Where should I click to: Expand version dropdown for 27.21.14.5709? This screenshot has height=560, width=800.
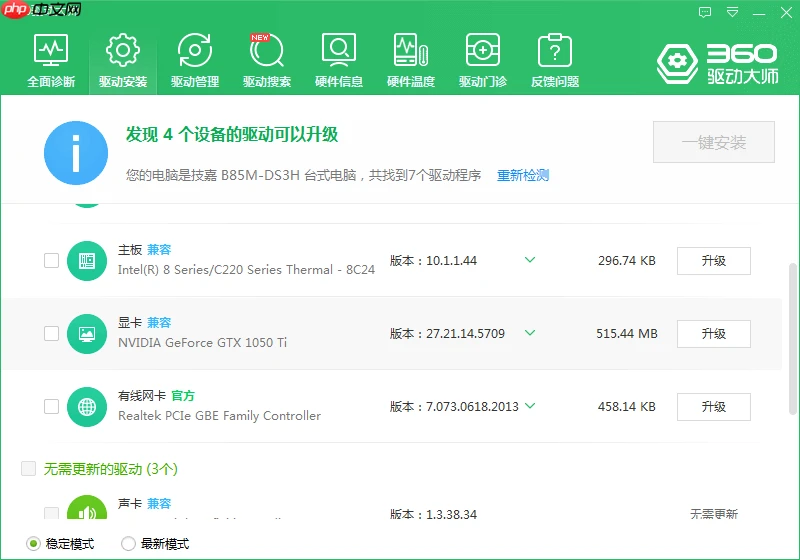[530, 333]
